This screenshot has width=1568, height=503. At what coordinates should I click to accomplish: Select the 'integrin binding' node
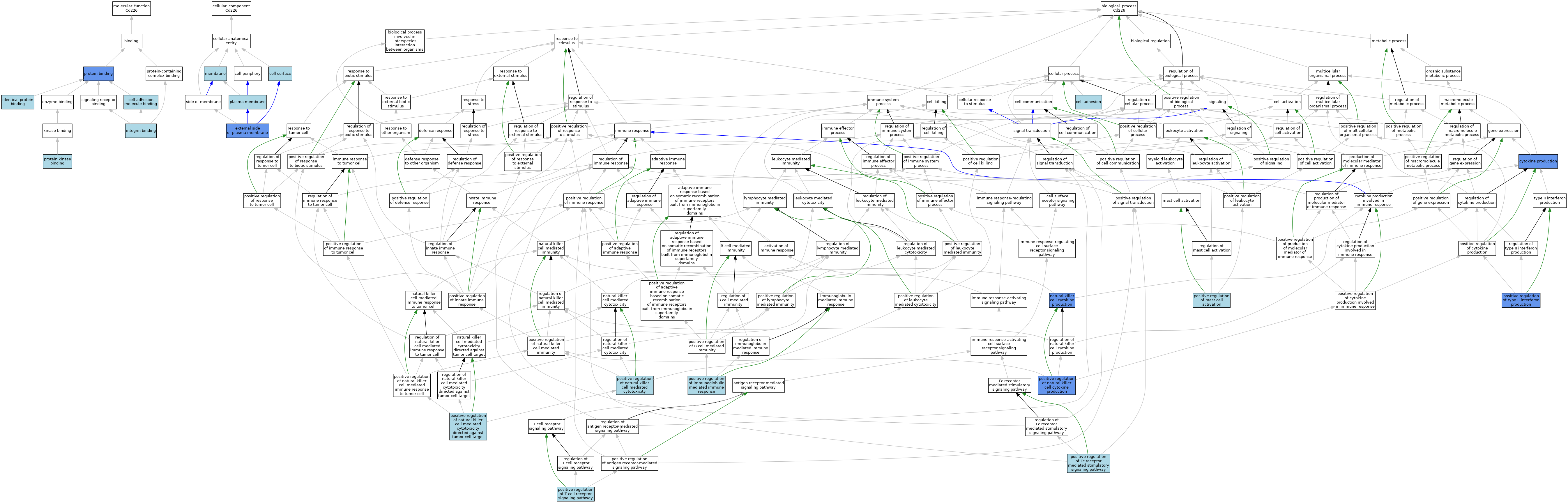141,130
